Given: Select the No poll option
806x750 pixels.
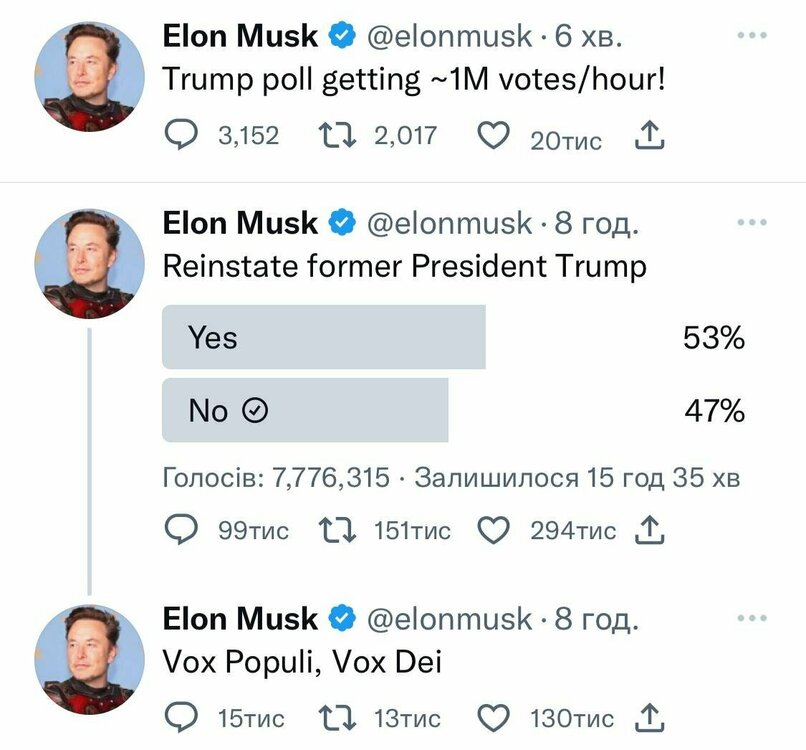Looking at the screenshot, I should pos(305,410).
